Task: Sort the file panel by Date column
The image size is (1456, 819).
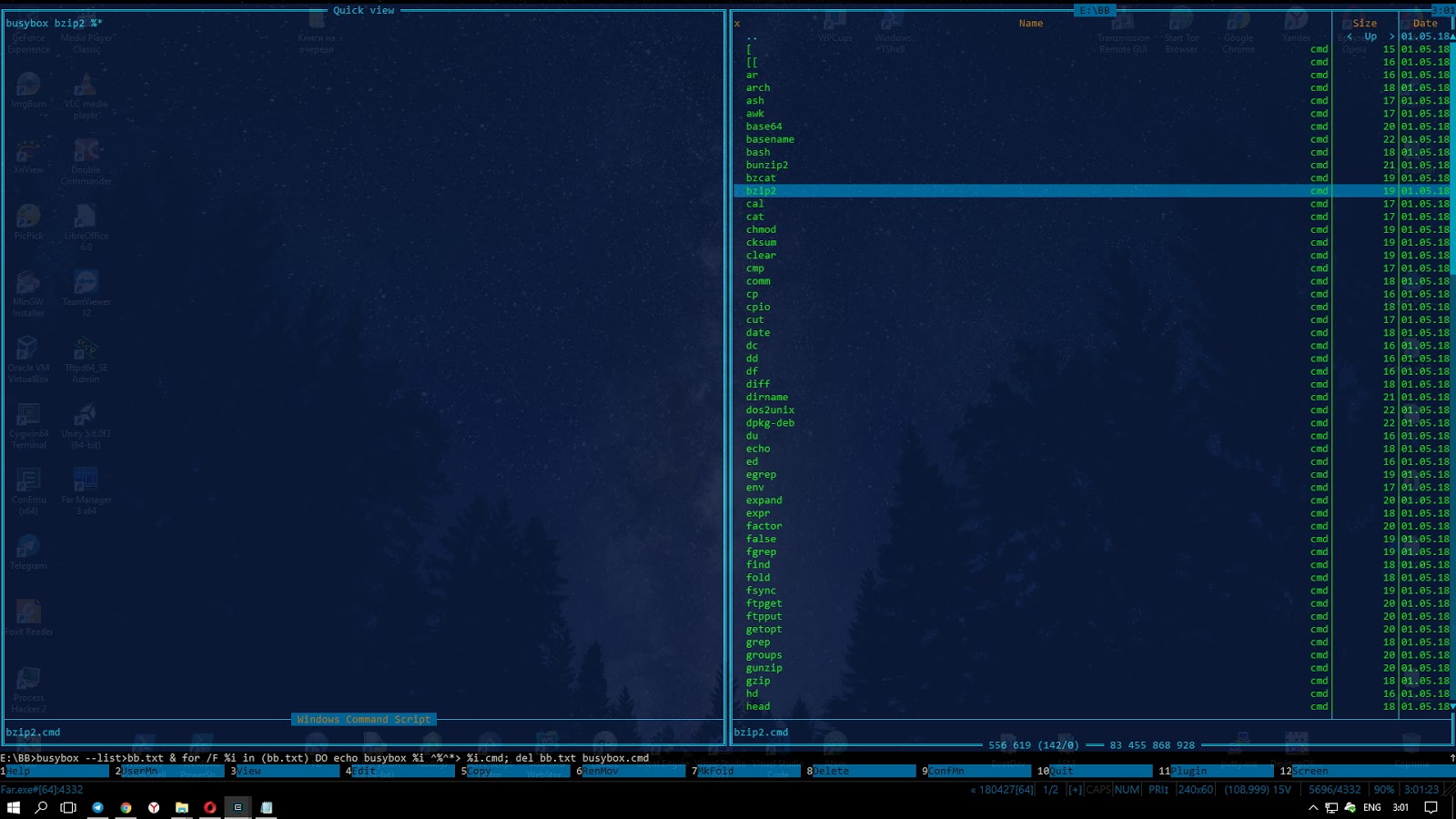Action: pyautogui.click(x=1425, y=24)
